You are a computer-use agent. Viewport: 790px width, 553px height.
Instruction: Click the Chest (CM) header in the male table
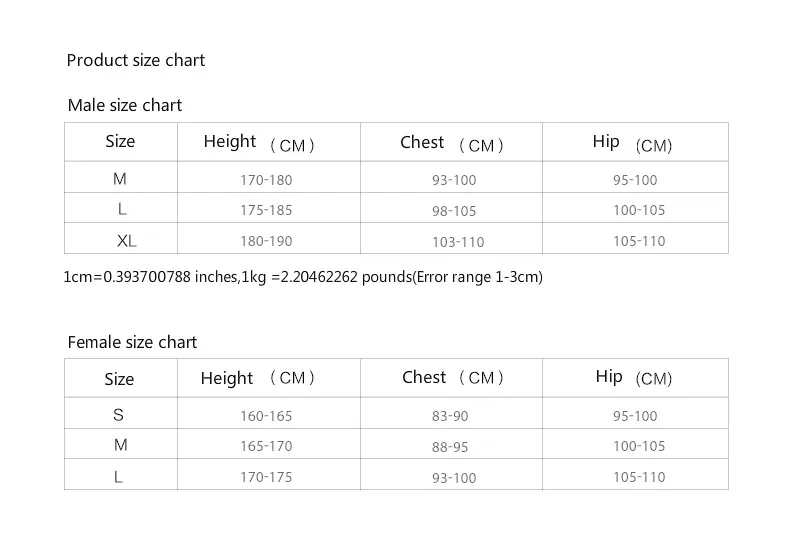451,144
